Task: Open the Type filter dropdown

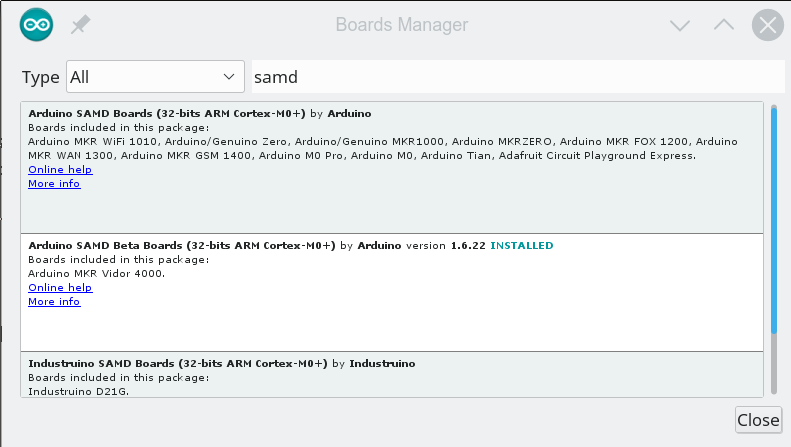Action: (x=155, y=76)
